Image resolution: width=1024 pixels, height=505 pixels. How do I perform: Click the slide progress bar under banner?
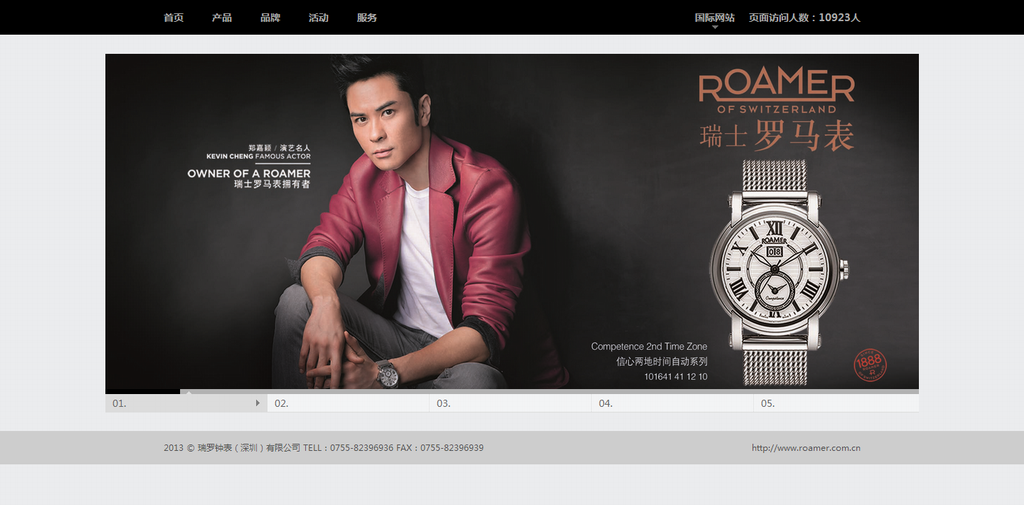point(512,391)
